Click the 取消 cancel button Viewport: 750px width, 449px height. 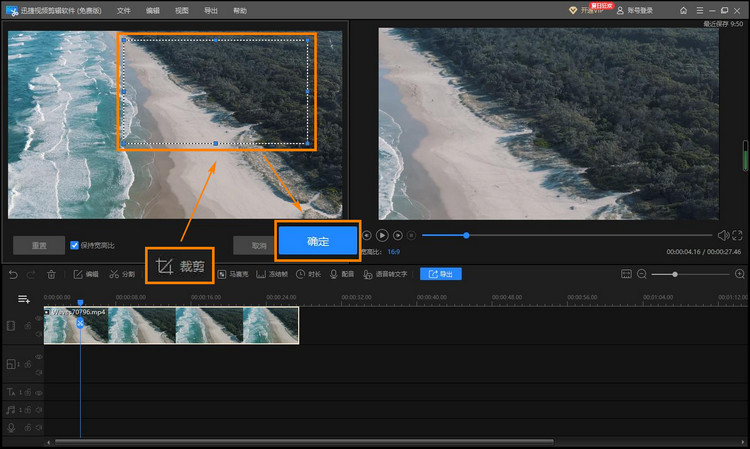[255, 245]
